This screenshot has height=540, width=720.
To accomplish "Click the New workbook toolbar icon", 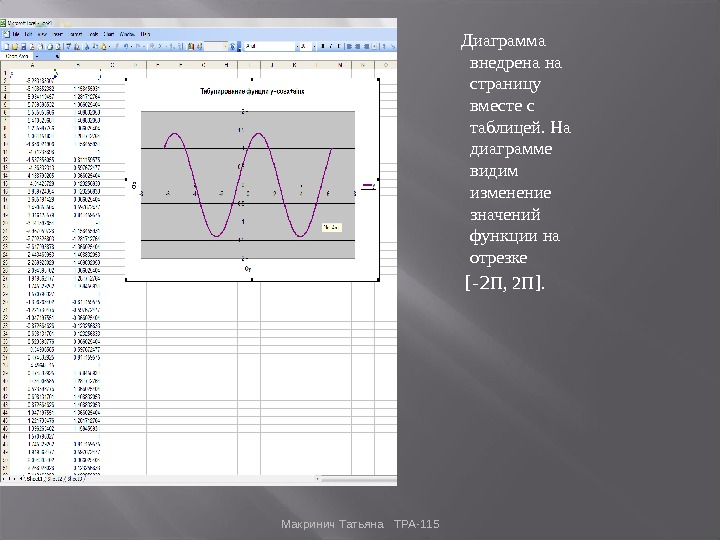I will (x=6, y=46).
